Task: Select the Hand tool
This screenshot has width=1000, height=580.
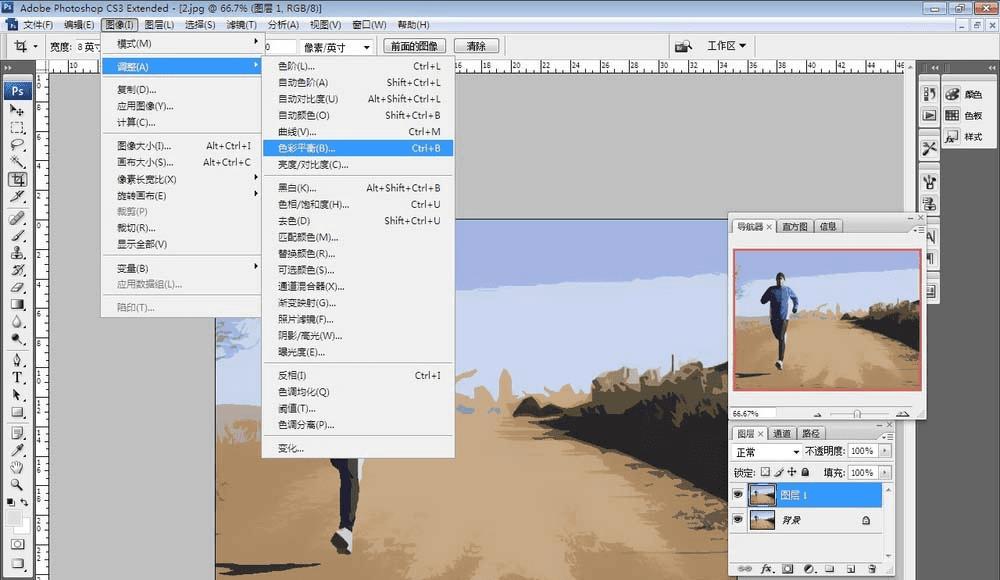Action: coord(17,468)
